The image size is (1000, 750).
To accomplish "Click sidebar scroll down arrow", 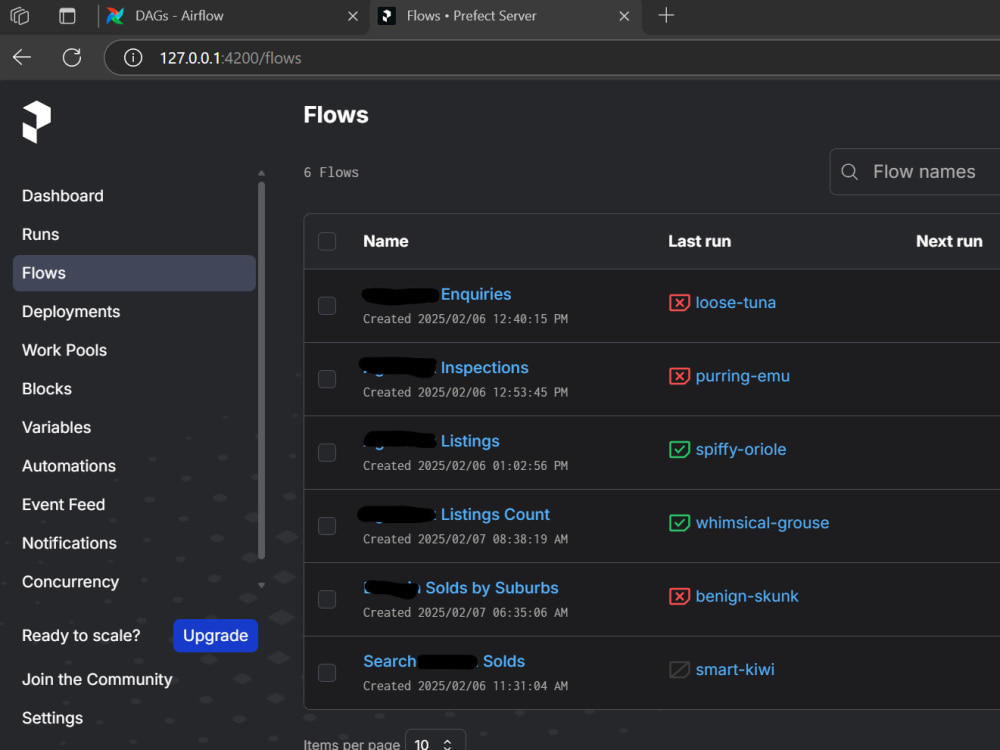I will [261, 585].
